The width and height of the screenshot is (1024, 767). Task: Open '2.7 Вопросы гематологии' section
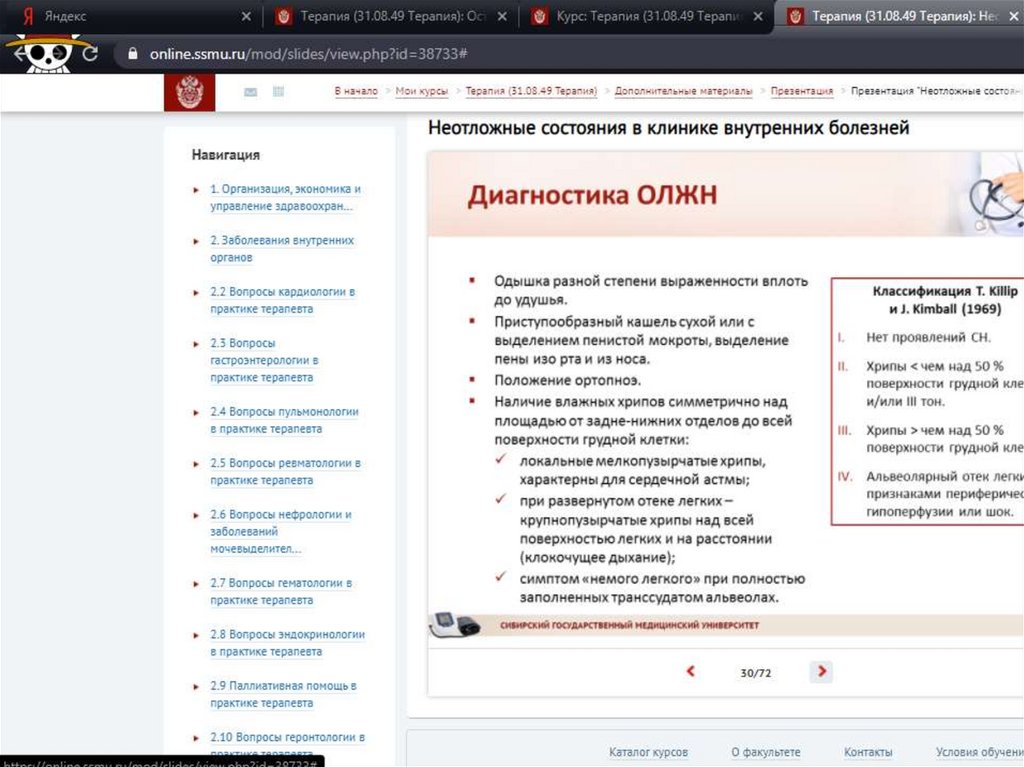(x=281, y=591)
